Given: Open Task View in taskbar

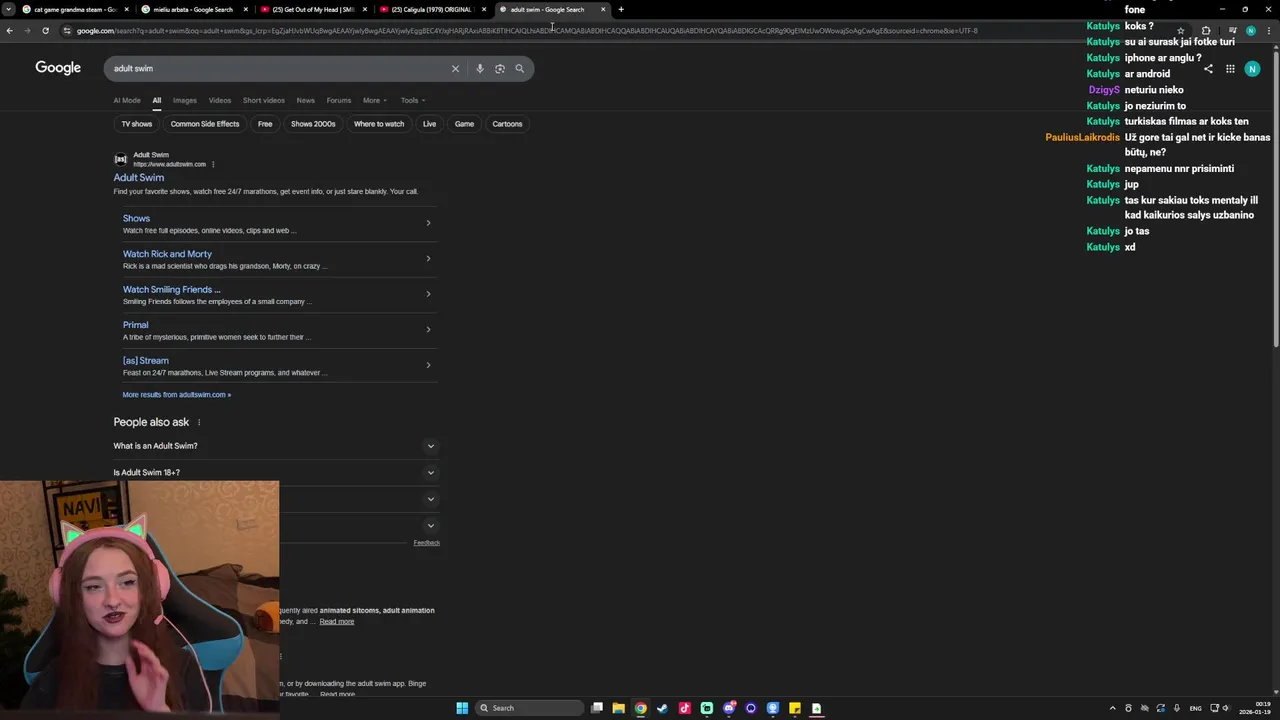Looking at the screenshot, I should [x=597, y=708].
